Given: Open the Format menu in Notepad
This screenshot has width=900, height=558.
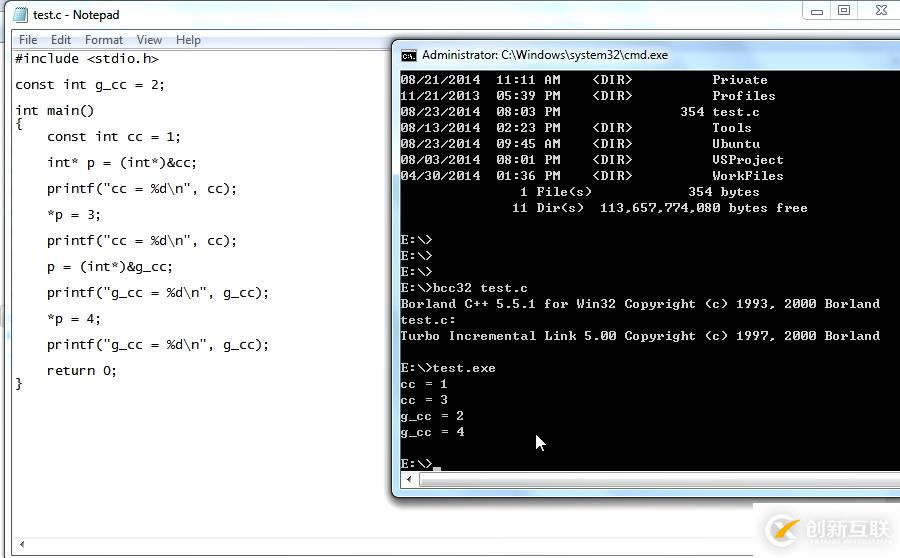Looking at the screenshot, I should pyautogui.click(x=104, y=40).
